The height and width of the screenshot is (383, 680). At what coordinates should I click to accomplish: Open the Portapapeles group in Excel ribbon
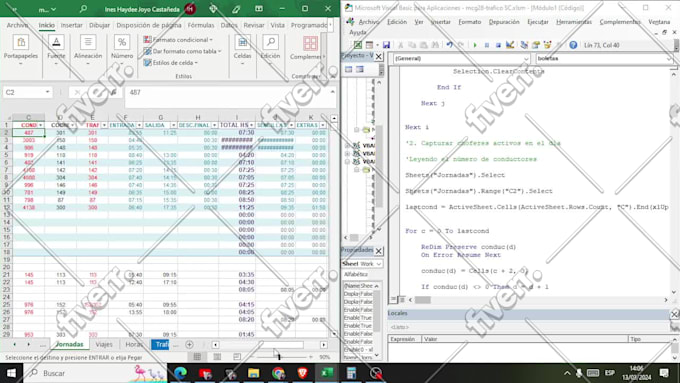click(x=20, y=50)
